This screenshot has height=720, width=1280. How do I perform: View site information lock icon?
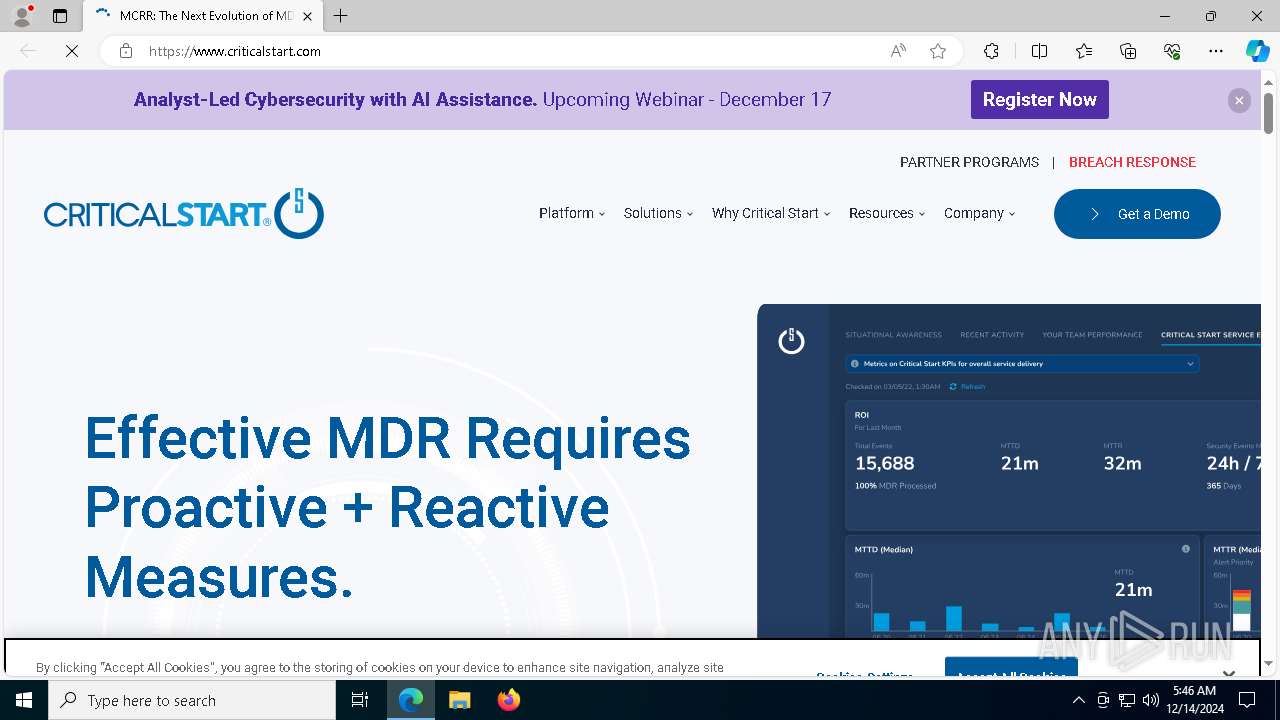(126, 51)
